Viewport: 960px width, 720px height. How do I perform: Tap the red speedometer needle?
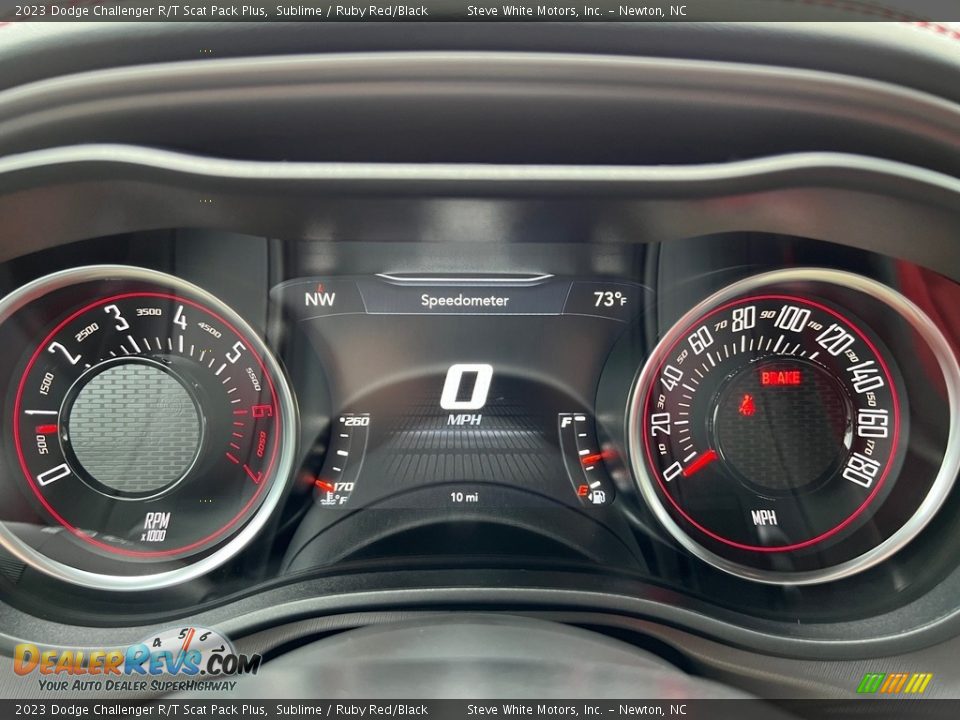point(699,463)
